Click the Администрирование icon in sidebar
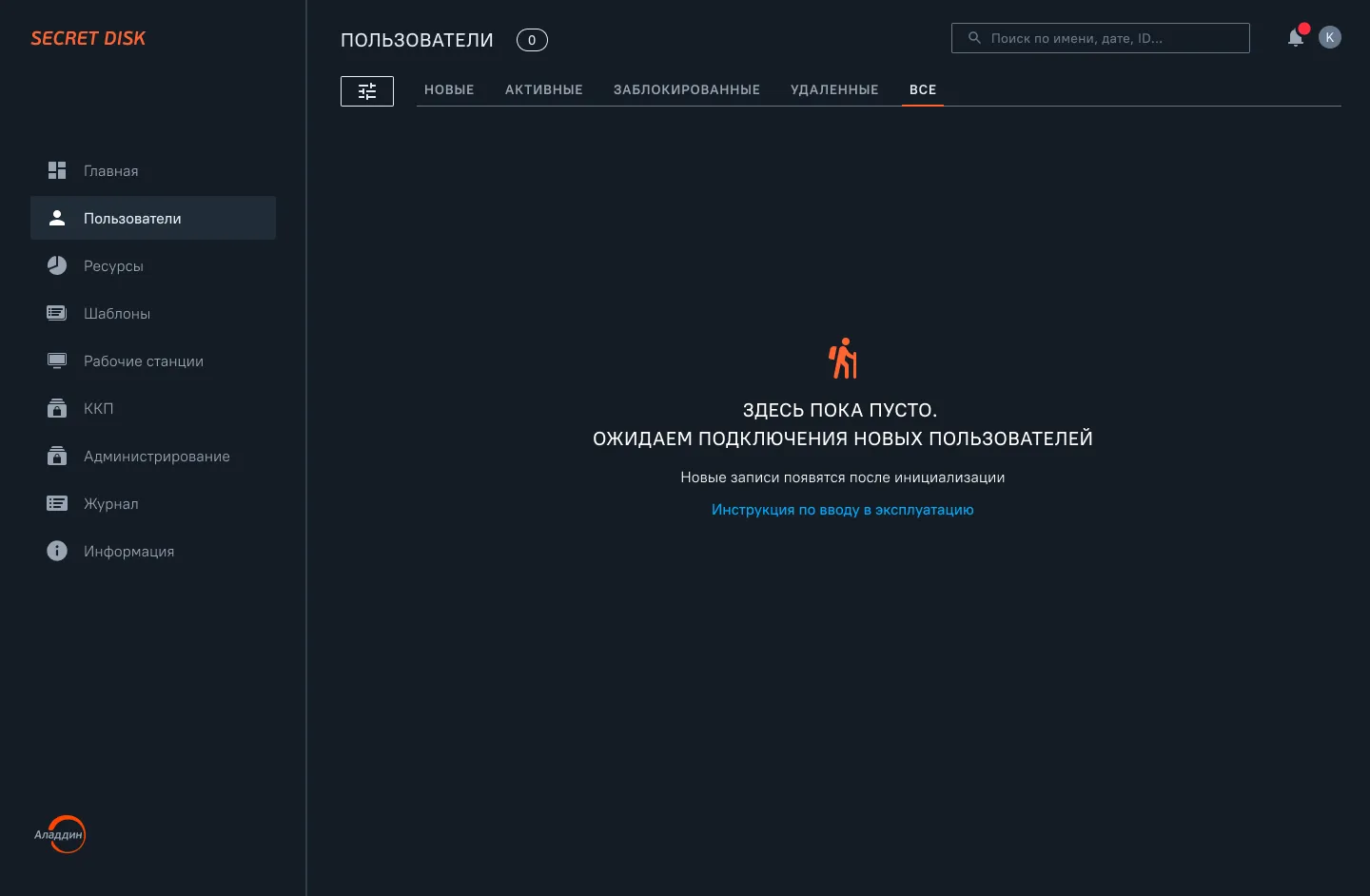The height and width of the screenshot is (896, 1370). click(57, 456)
